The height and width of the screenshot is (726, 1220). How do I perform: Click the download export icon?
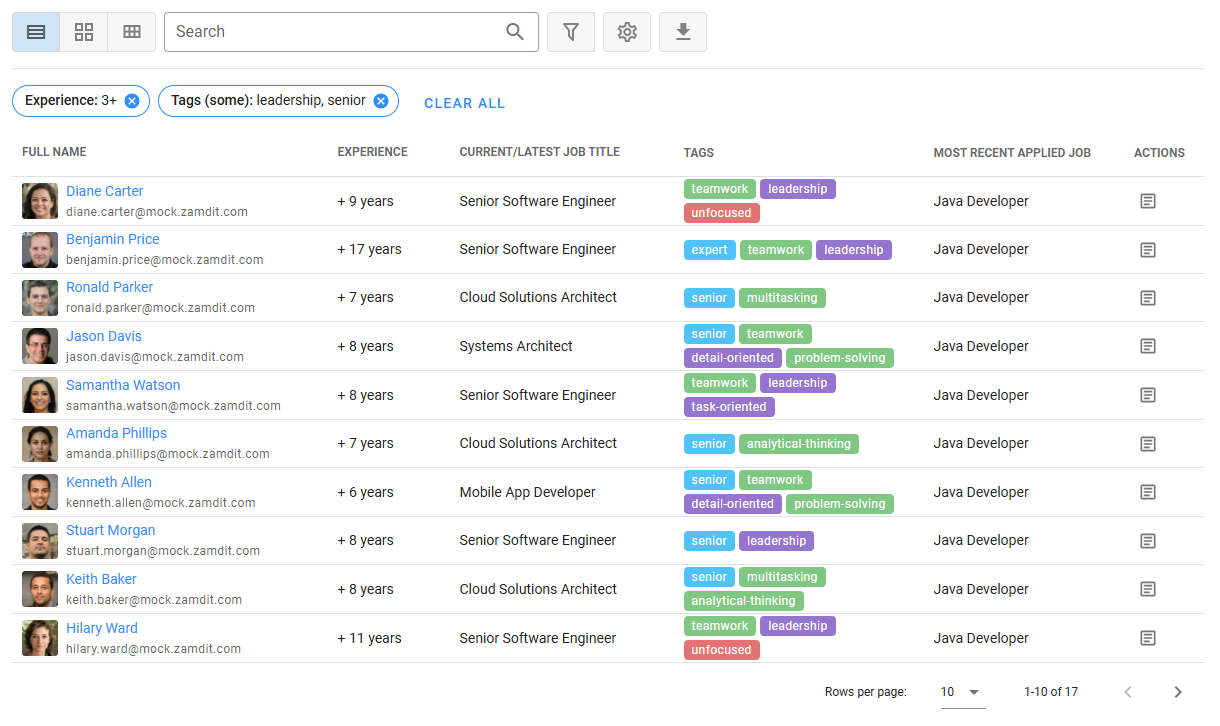(x=683, y=32)
